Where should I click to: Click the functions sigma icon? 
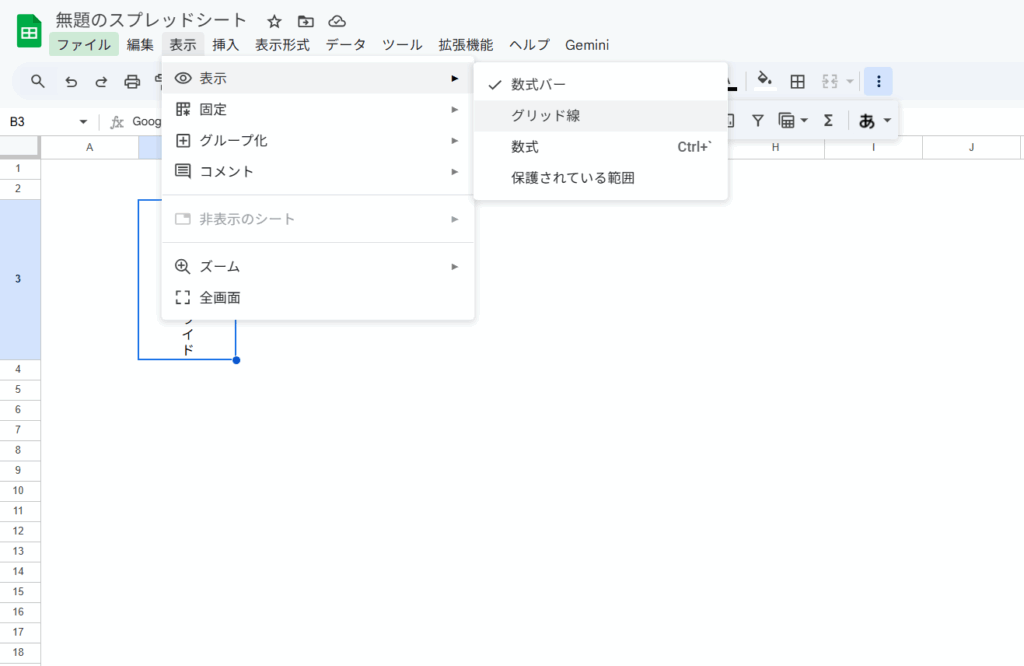coord(828,120)
